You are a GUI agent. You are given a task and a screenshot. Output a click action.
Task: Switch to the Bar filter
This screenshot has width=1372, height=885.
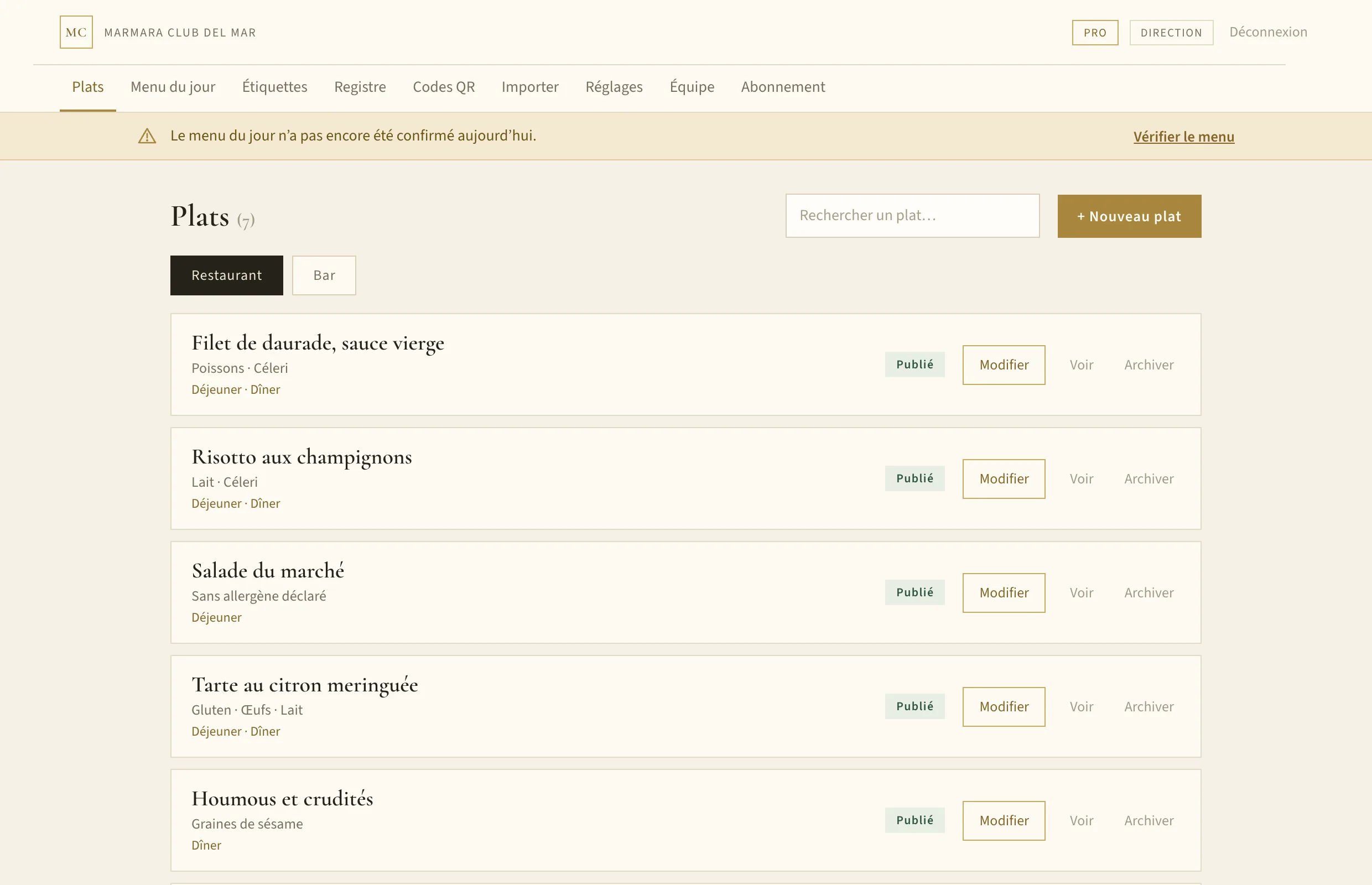point(324,275)
